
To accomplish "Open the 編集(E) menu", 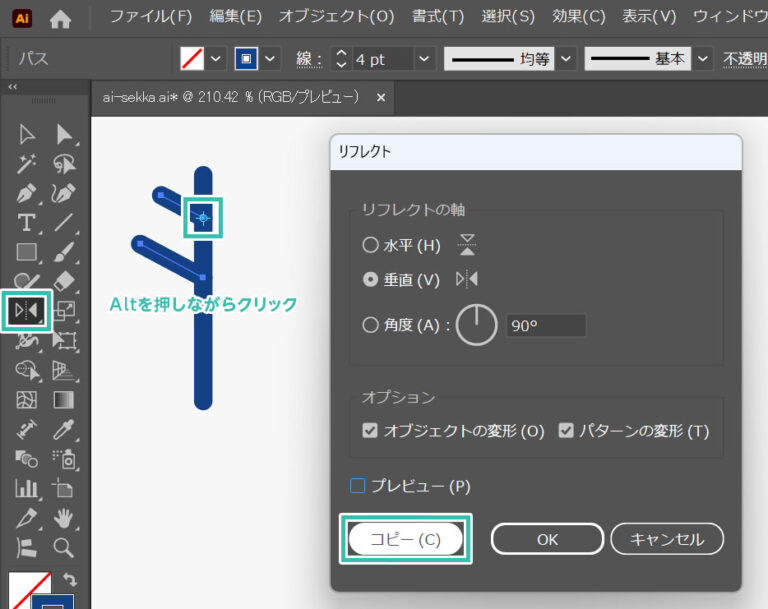I will tap(236, 17).
